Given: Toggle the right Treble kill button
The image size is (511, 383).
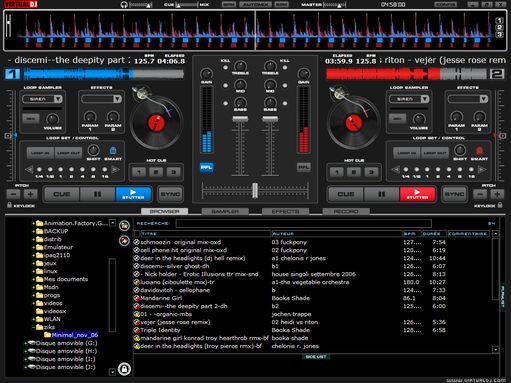Looking at the screenshot, I should click(285, 68).
